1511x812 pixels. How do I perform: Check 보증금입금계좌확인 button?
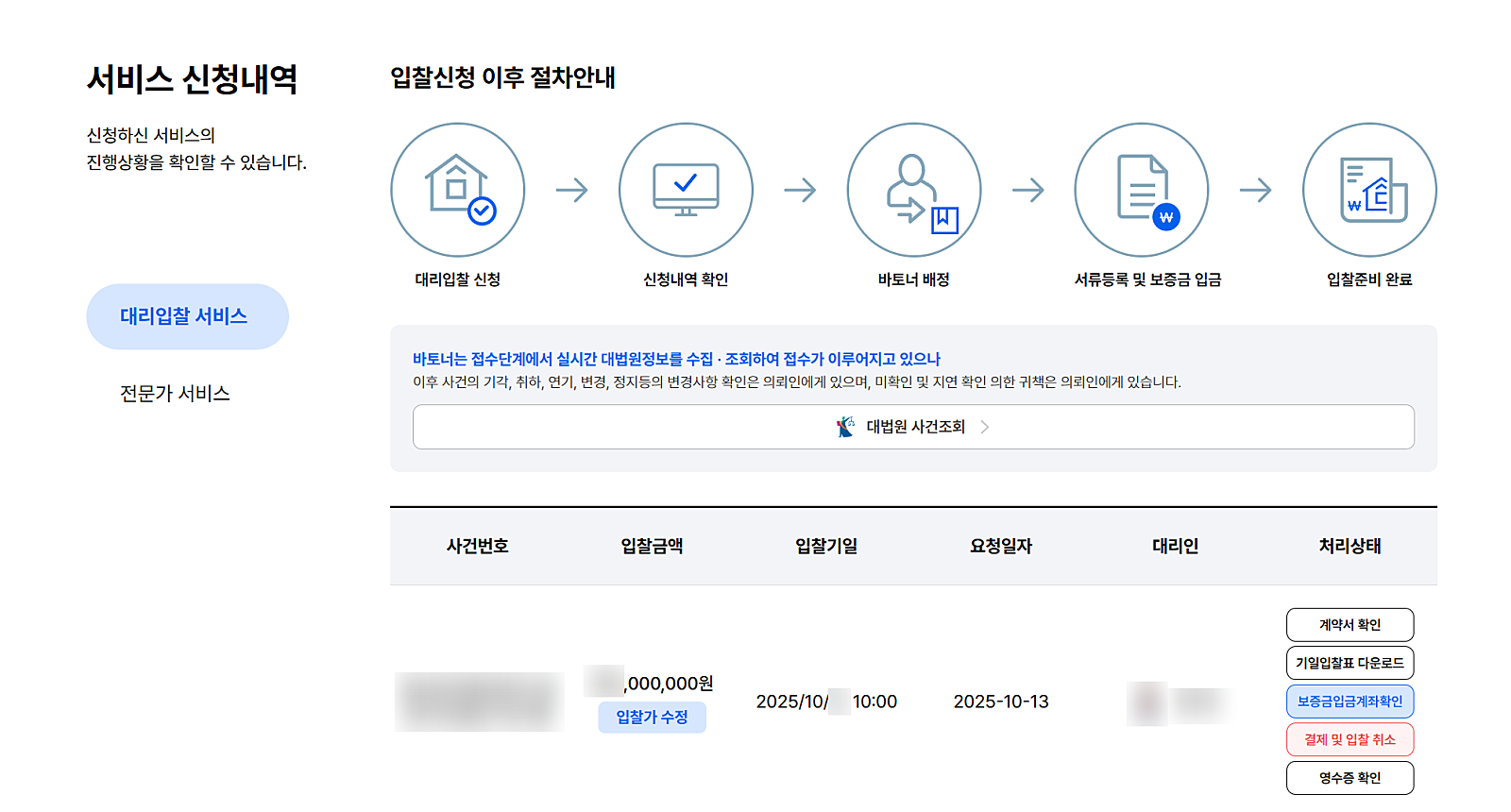pos(1350,702)
